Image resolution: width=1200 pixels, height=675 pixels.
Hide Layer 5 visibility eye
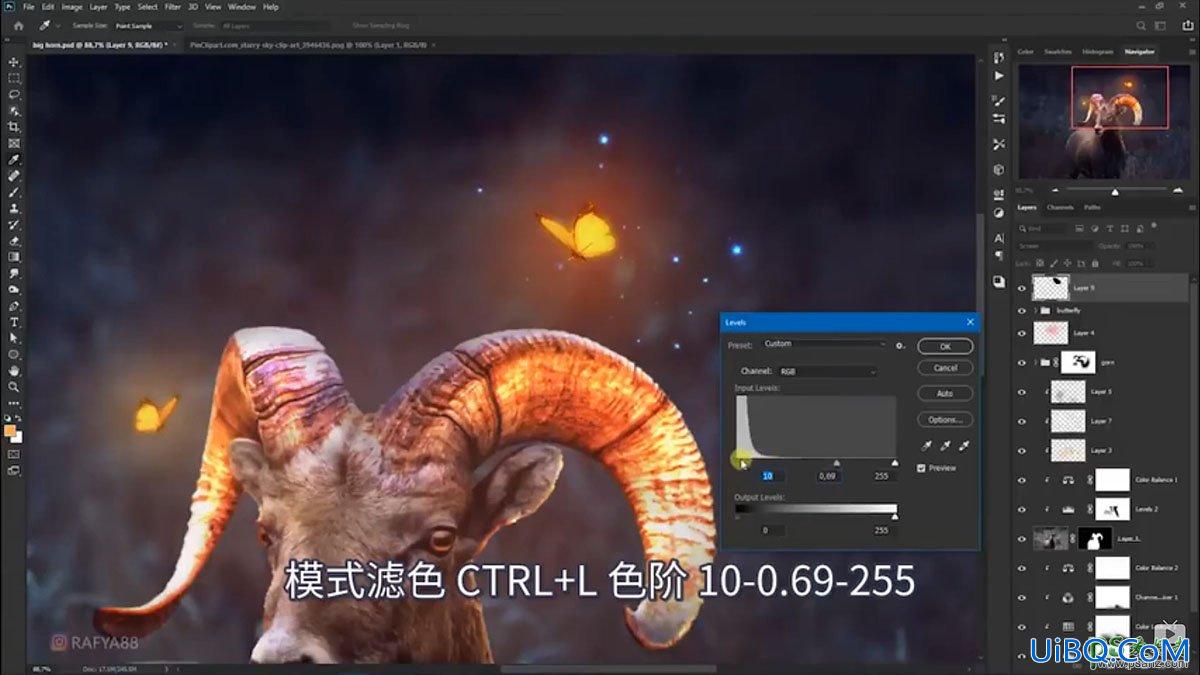tap(1021, 392)
